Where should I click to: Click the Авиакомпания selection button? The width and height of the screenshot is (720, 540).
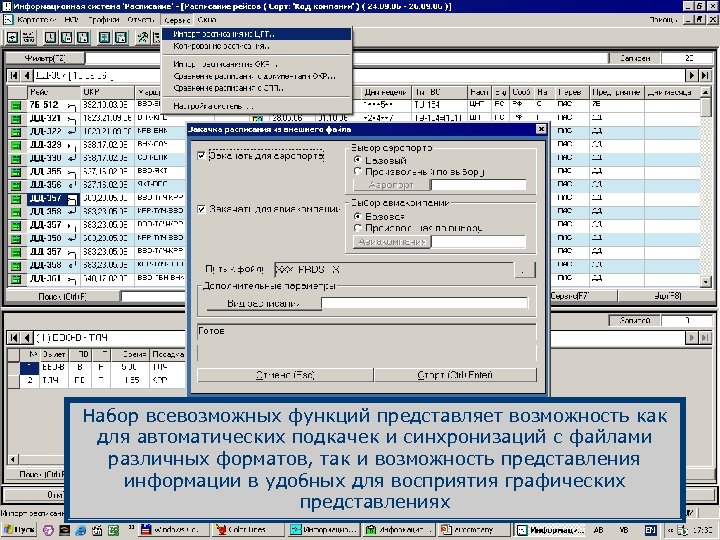click(392, 242)
